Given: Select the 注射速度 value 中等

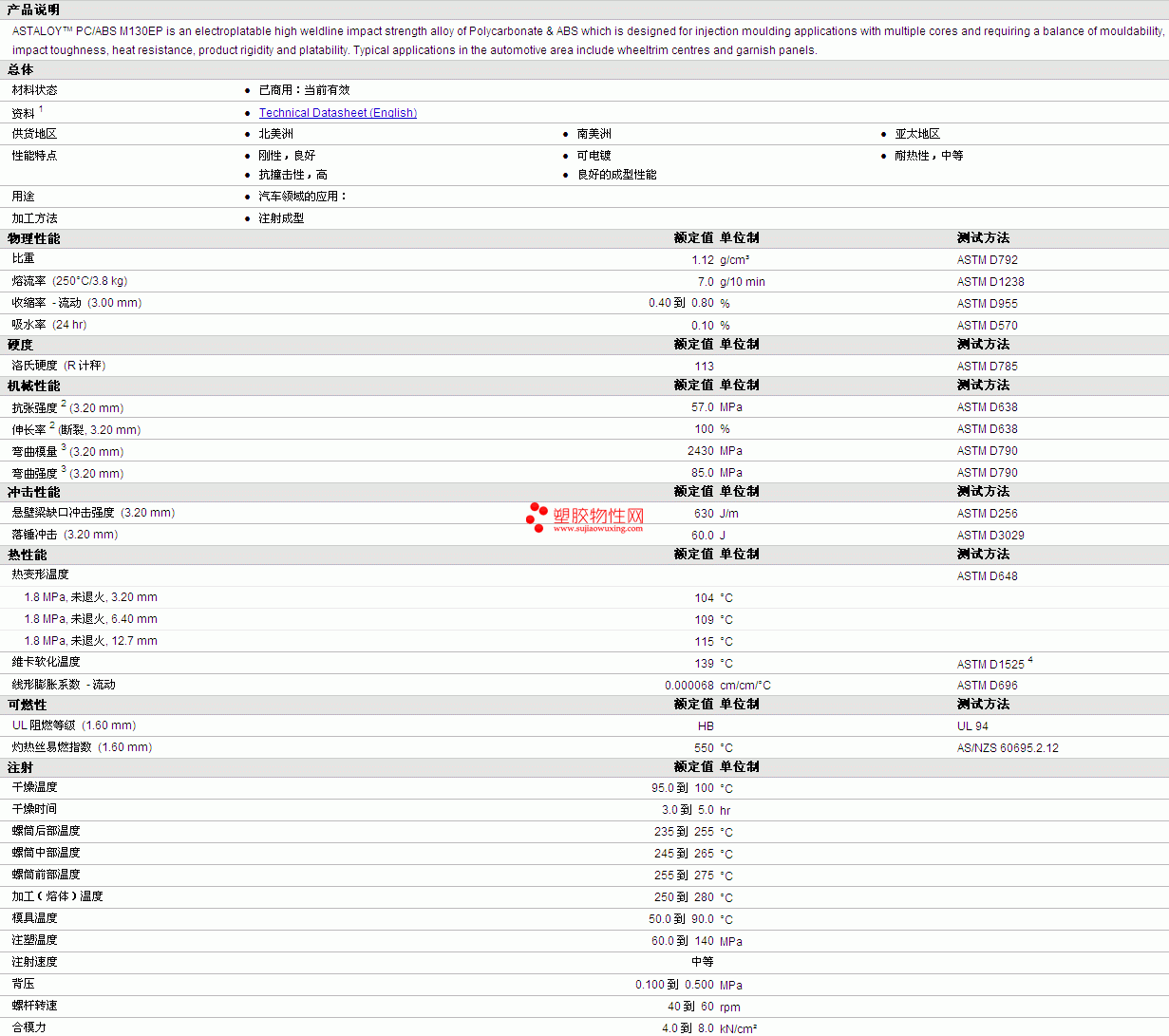Looking at the screenshot, I should pyautogui.click(x=703, y=962).
